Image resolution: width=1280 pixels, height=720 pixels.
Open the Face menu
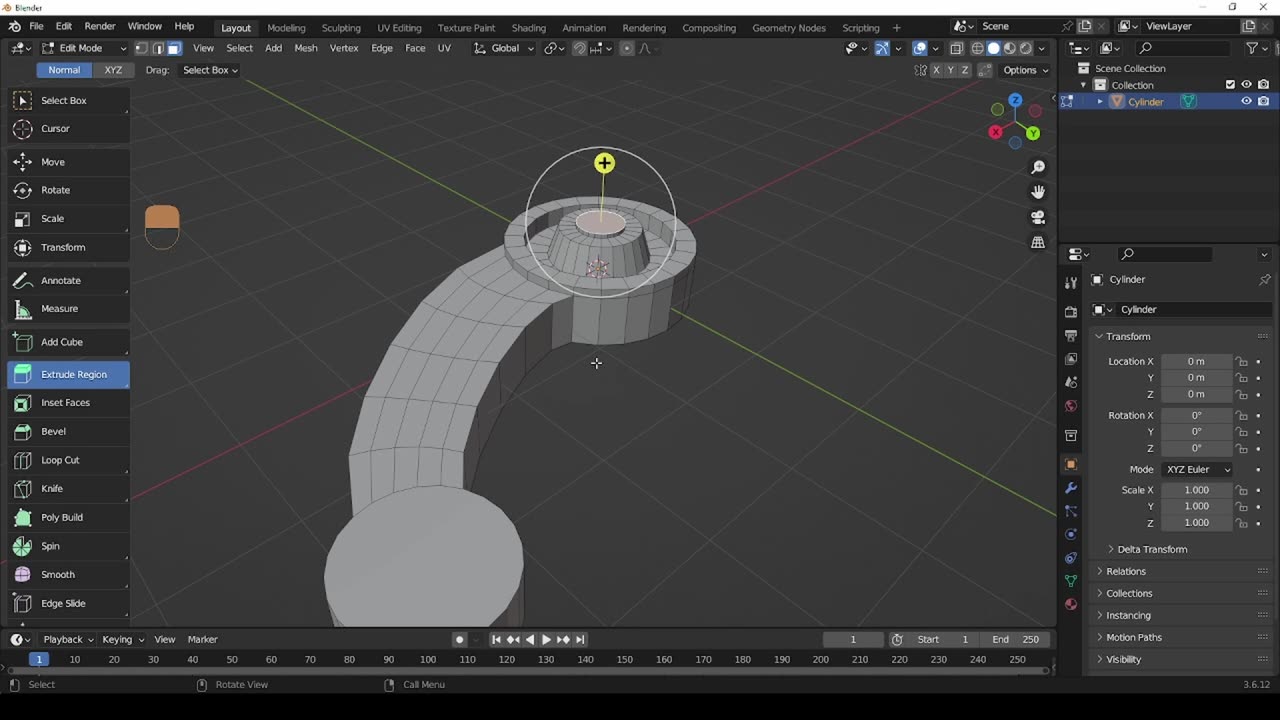tap(415, 48)
